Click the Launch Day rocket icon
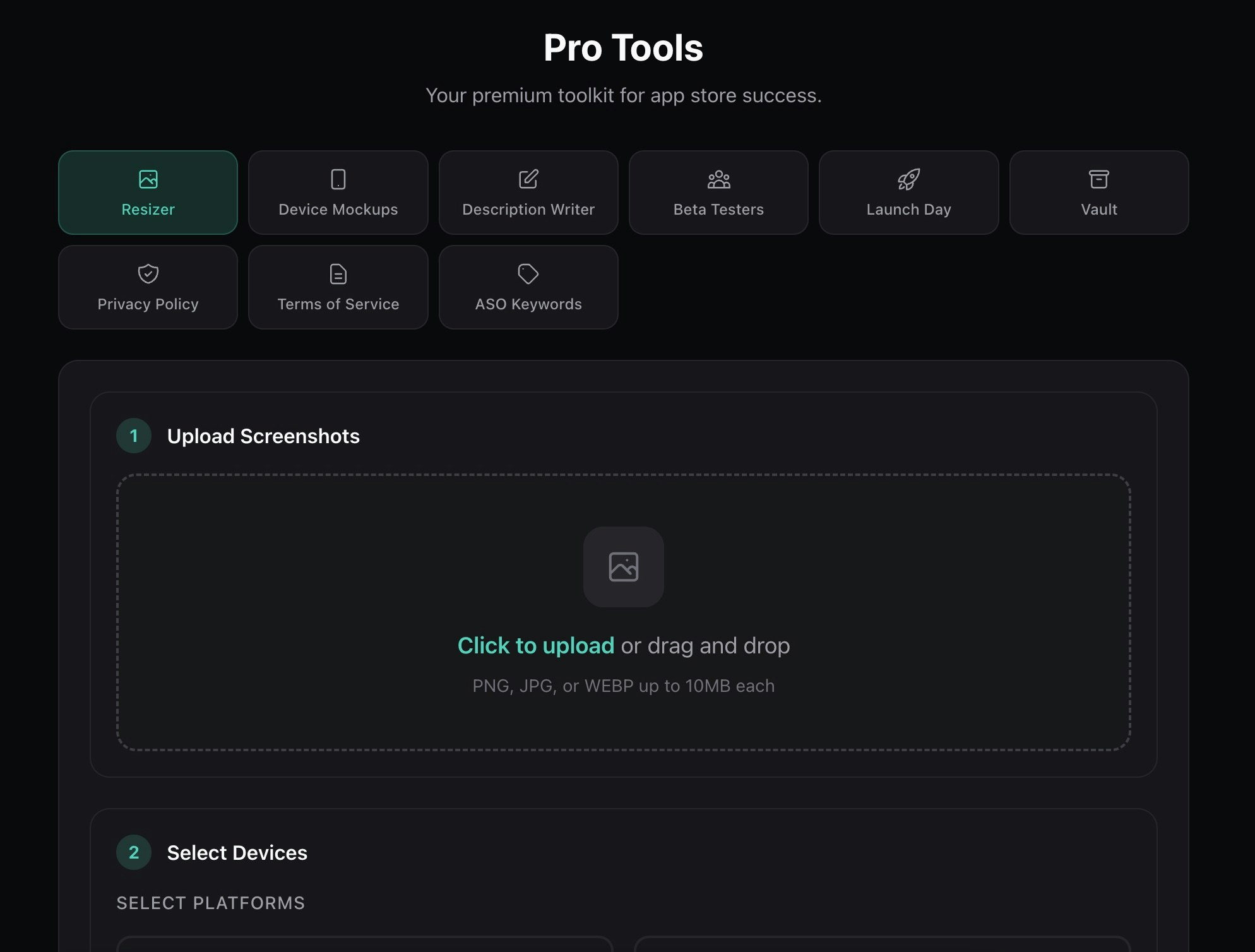1255x952 pixels. tap(908, 179)
